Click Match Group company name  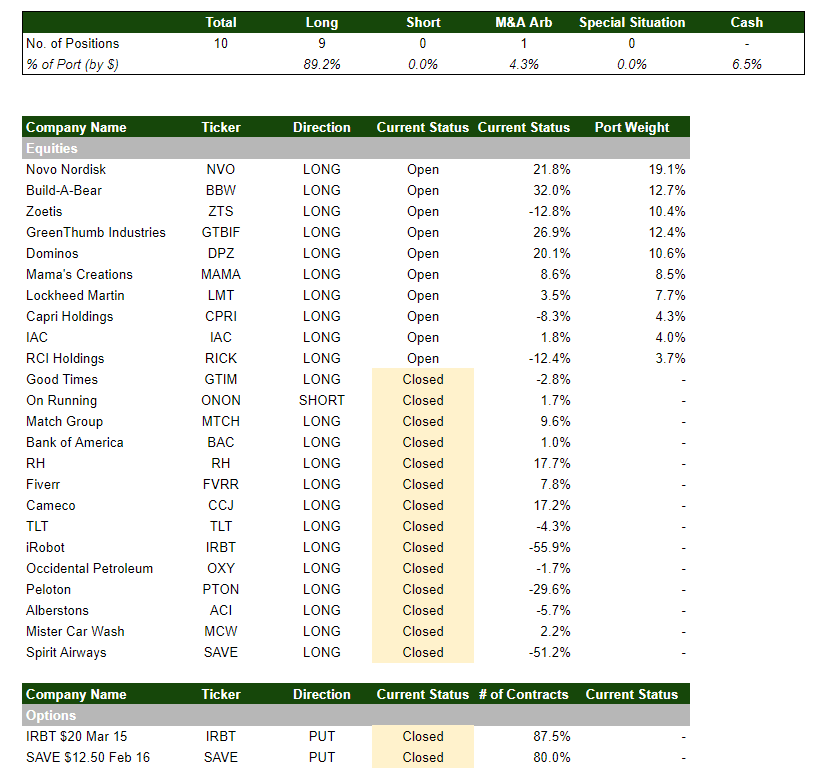click(65, 422)
